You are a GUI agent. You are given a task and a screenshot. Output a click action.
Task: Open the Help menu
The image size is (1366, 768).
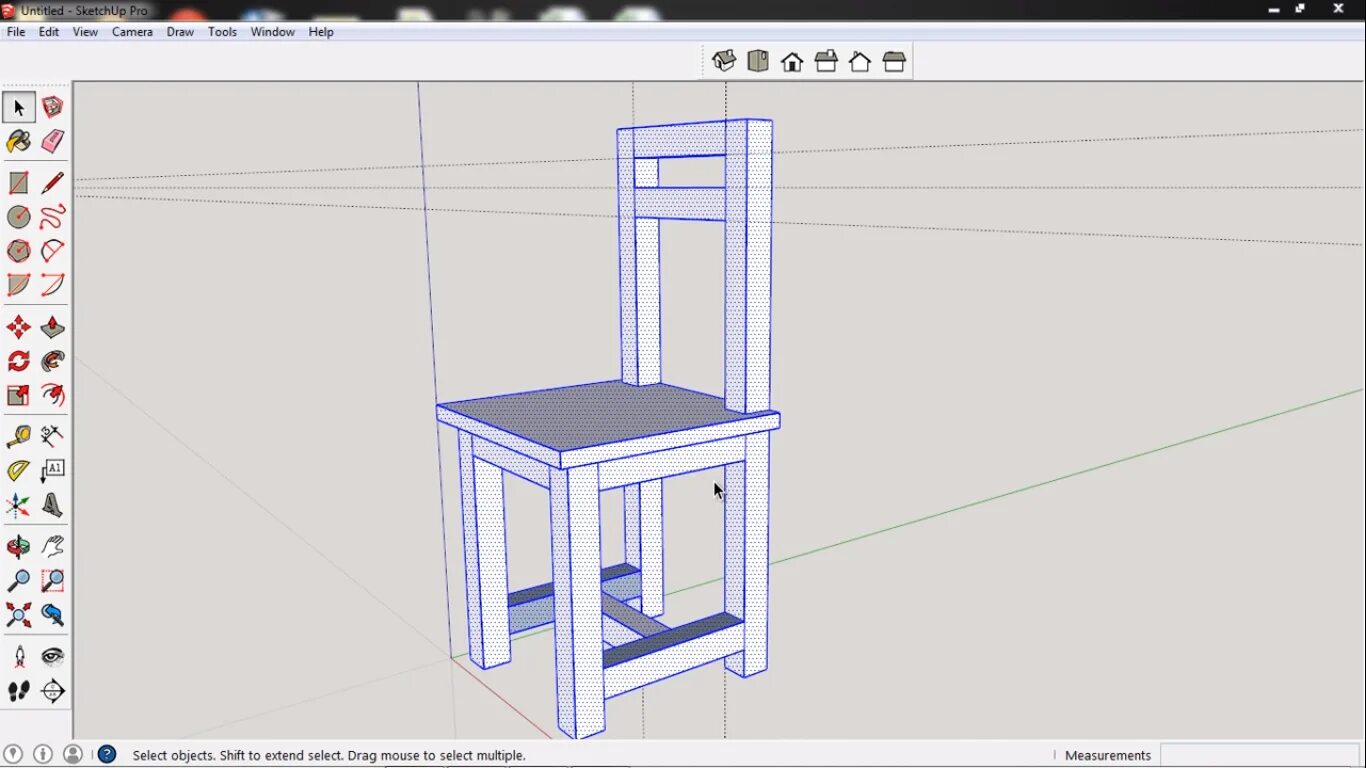(321, 32)
